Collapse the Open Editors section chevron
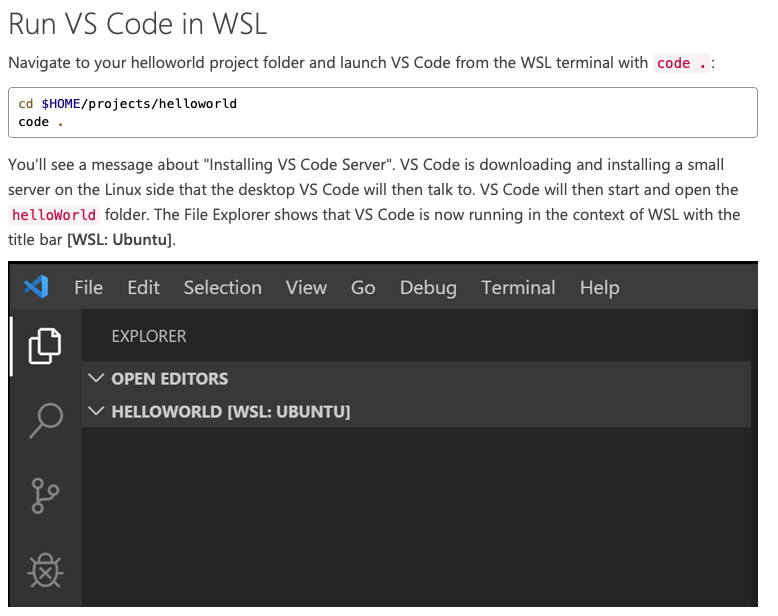This screenshot has width=778, height=616. [x=96, y=378]
